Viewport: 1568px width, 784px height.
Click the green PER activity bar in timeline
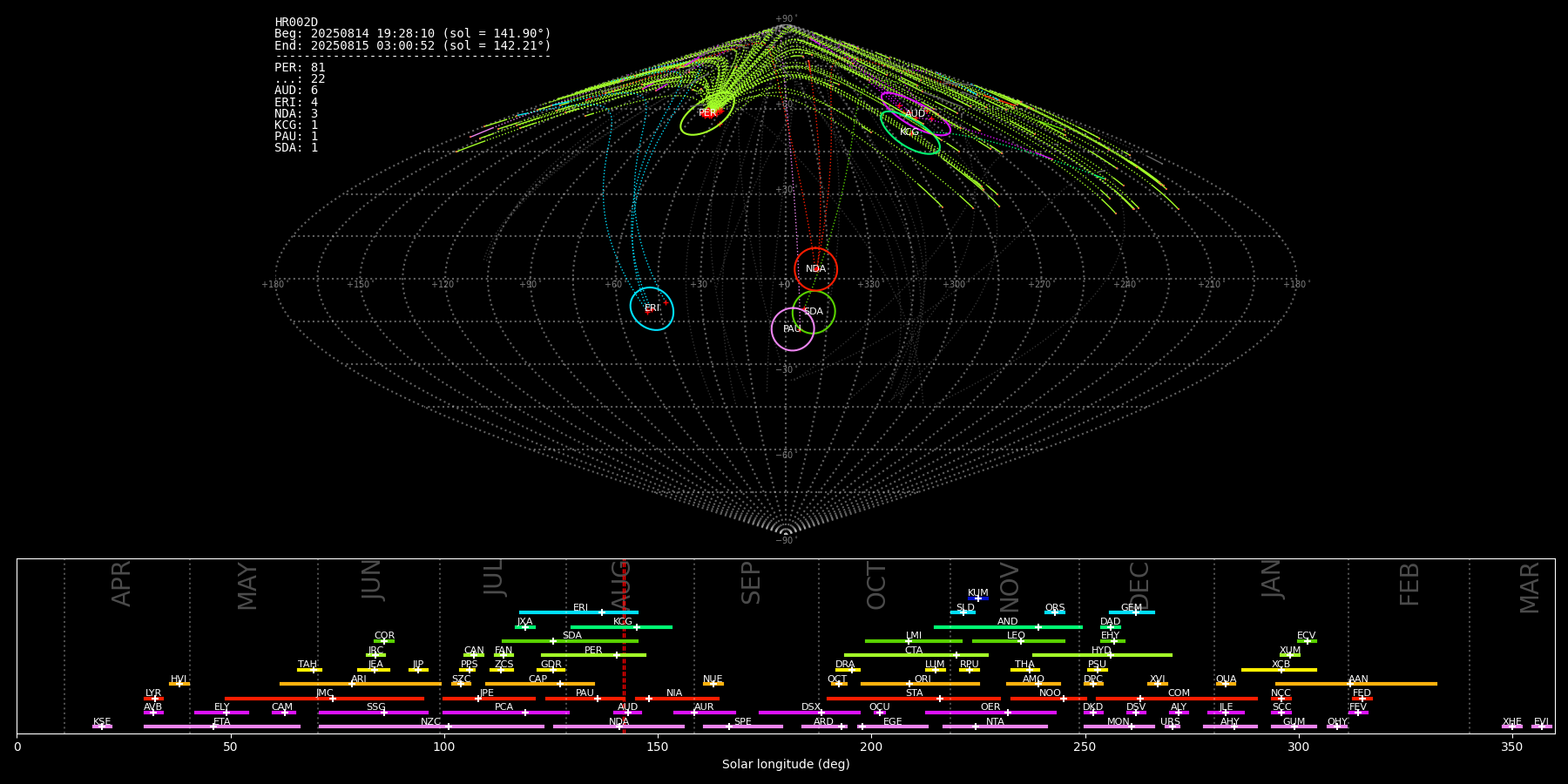click(x=593, y=655)
